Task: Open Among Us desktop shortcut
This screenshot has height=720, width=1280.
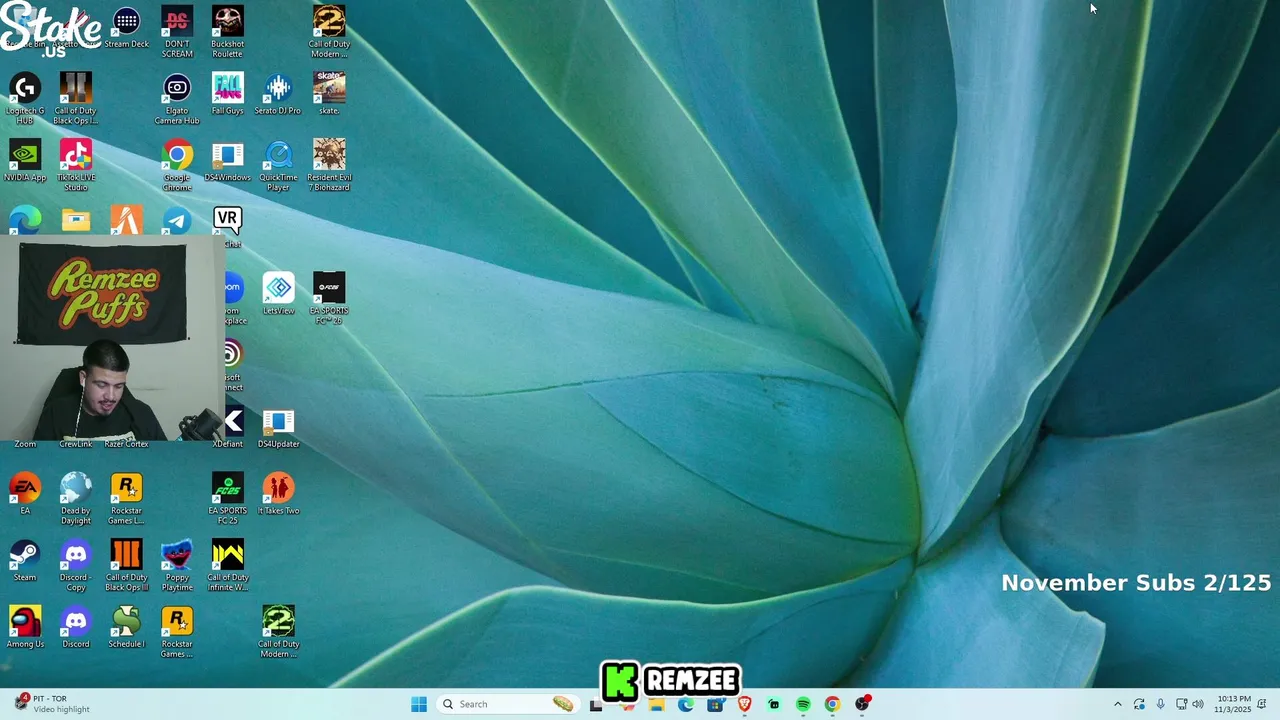Action: [25, 628]
